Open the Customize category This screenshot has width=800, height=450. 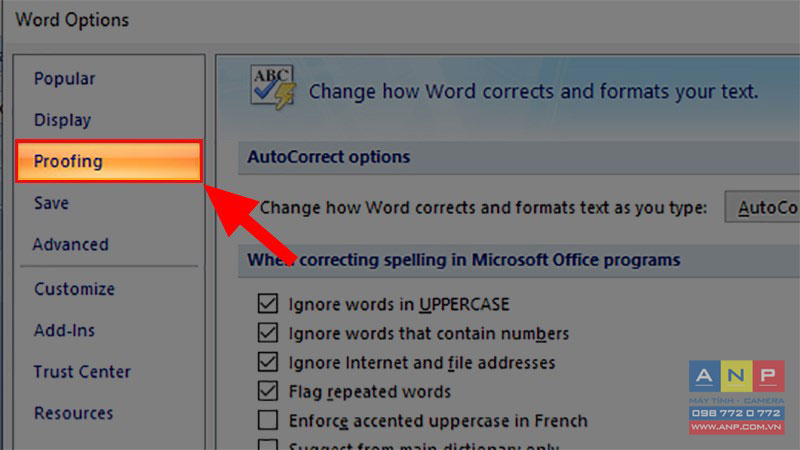pos(74,289)
